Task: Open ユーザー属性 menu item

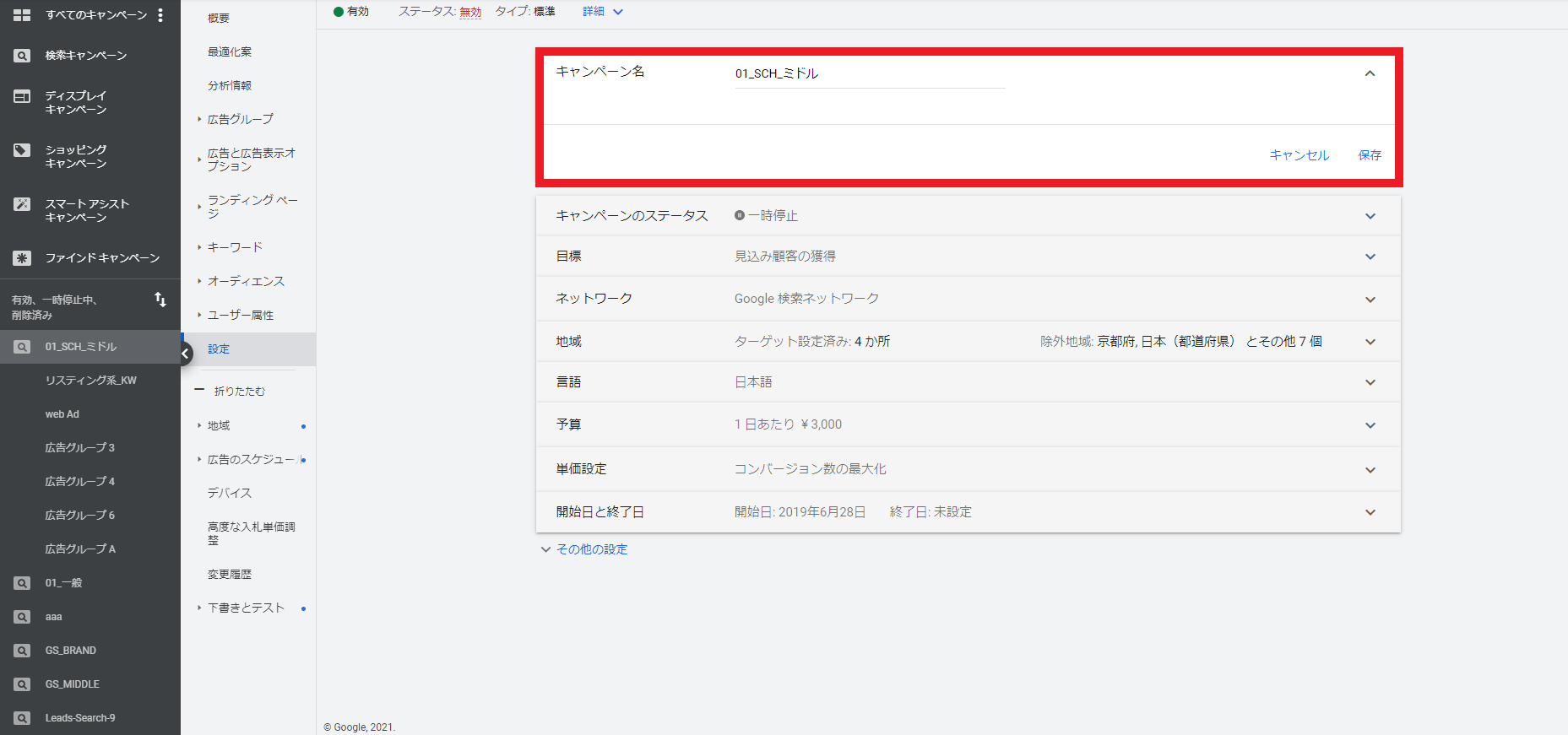Action: 241,315
